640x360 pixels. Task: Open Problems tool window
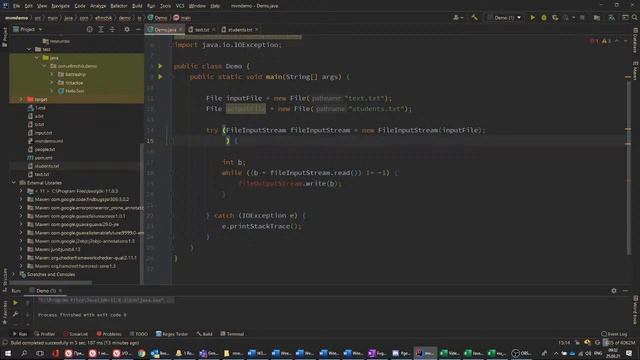click(x=109, y=334)
